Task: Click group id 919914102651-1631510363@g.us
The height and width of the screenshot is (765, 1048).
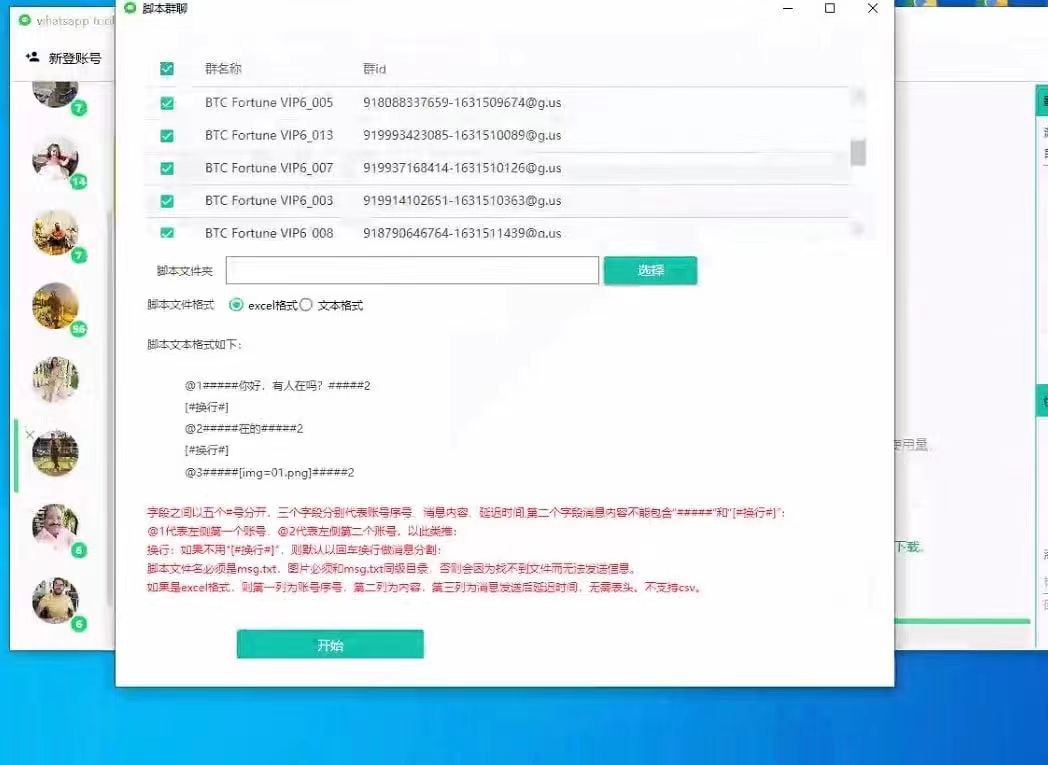Action: coord(462,201)
